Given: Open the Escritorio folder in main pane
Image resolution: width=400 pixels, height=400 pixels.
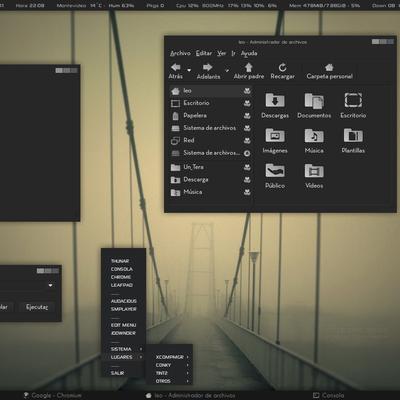Looking at the screenshot, I should pos(353,106).
